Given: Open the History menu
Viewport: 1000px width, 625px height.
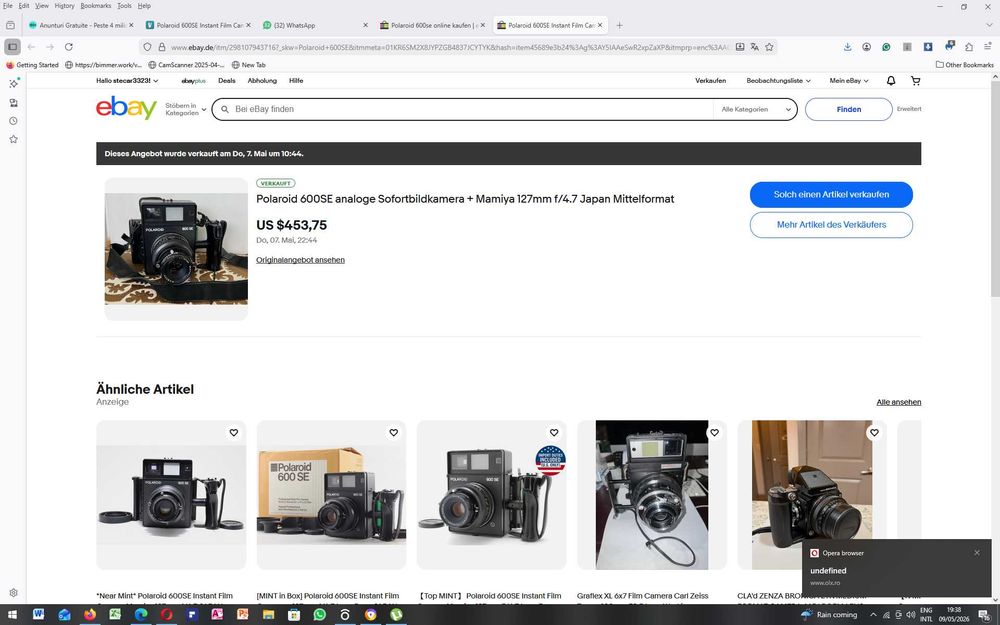Looking at the screenshot, I should point(64,6).
